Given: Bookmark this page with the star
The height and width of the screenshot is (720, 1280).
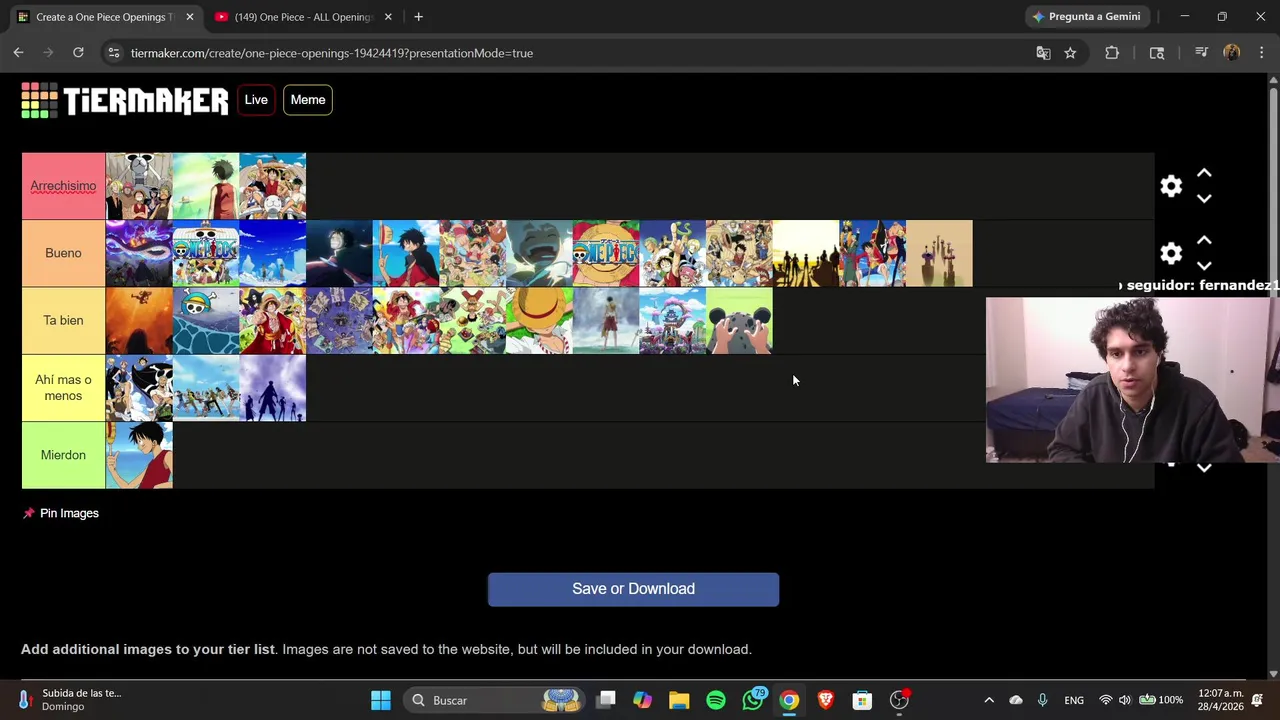Looking at the screenshot, I should (x=1070, y=53).
